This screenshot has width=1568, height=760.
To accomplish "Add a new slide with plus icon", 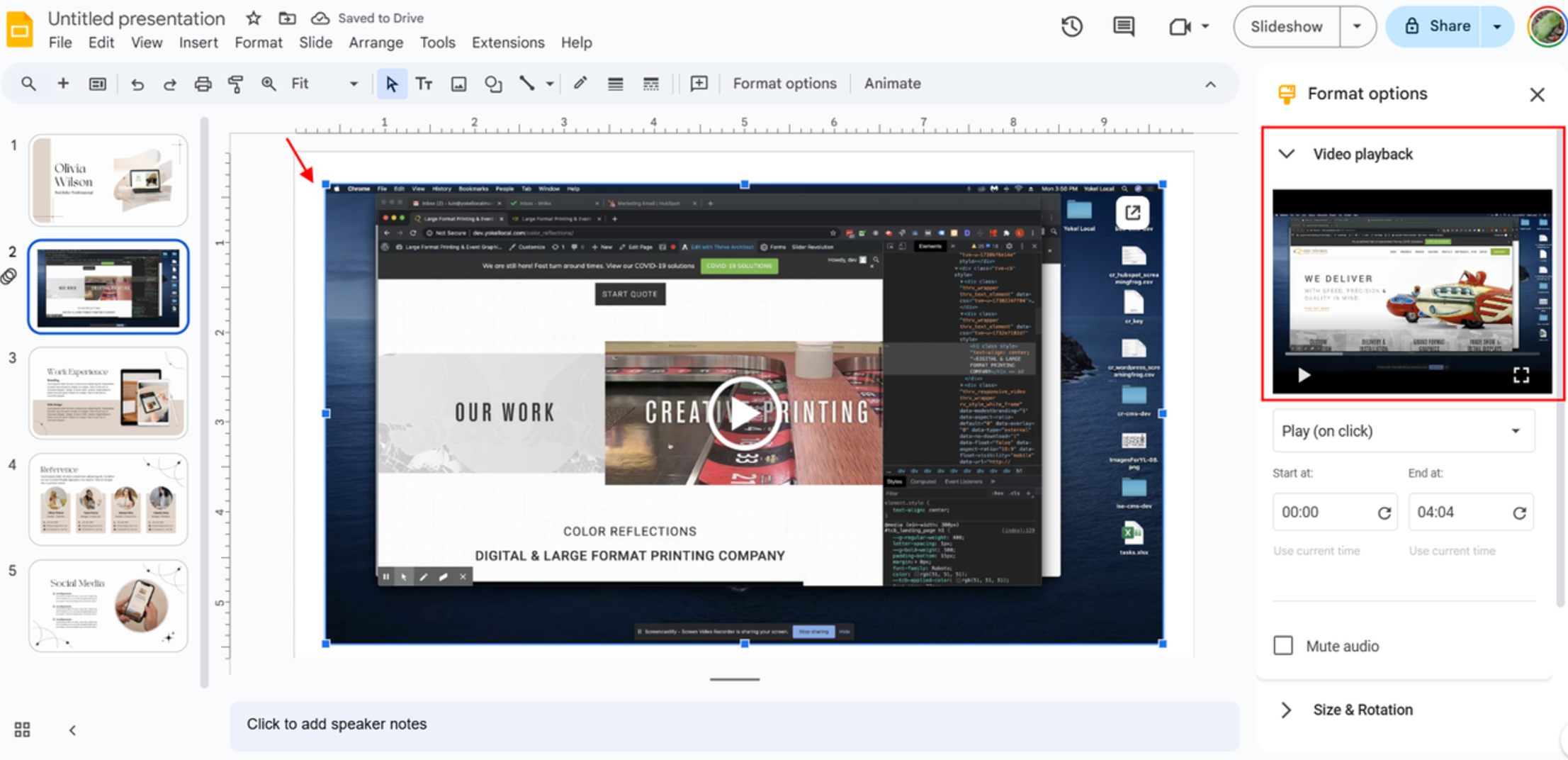I will point(63,84).
